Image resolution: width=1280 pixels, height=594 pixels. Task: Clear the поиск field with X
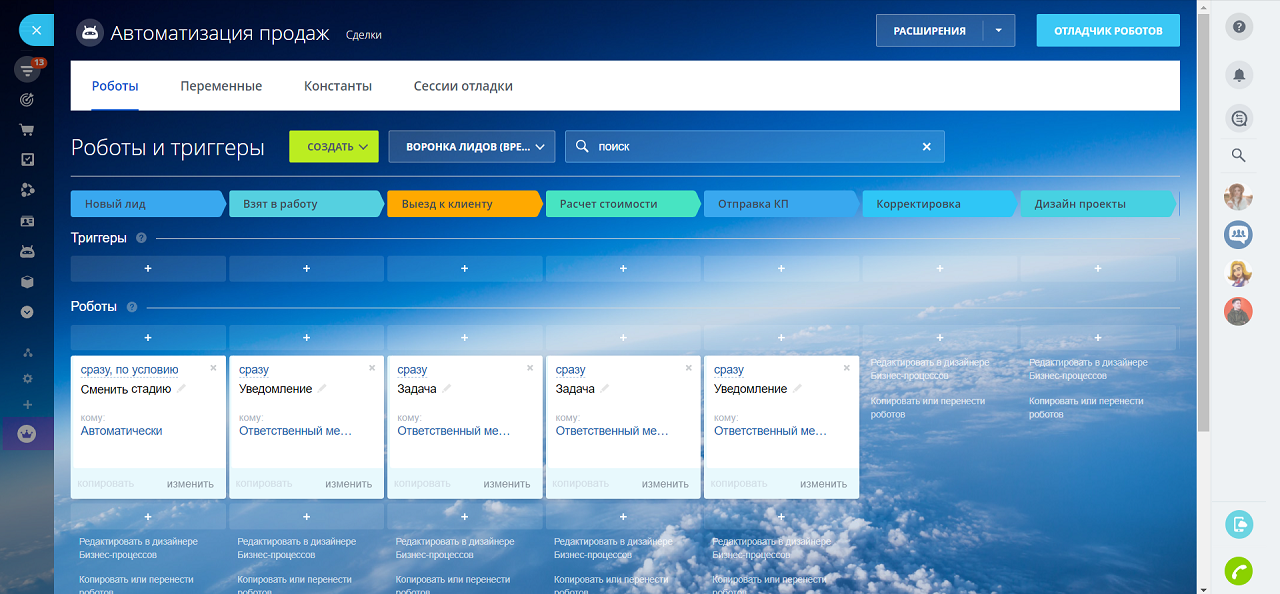click(926, 147)
